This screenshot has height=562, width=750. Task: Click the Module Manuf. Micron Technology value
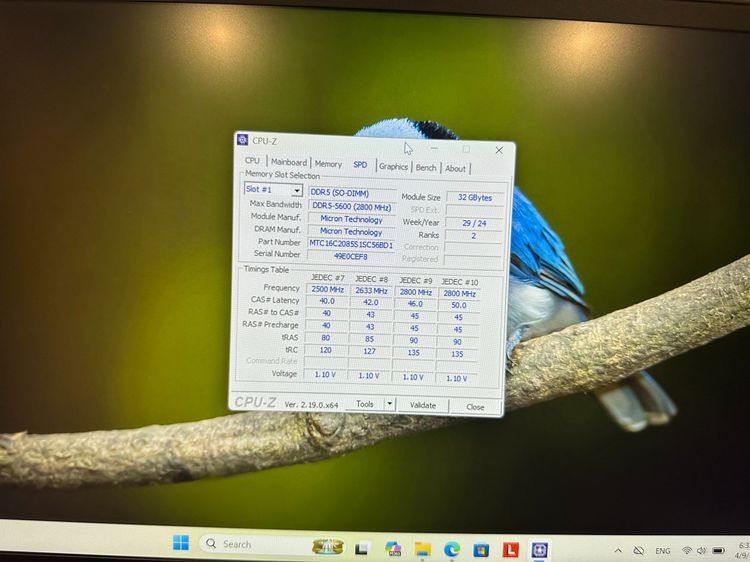tap(352, 220)
